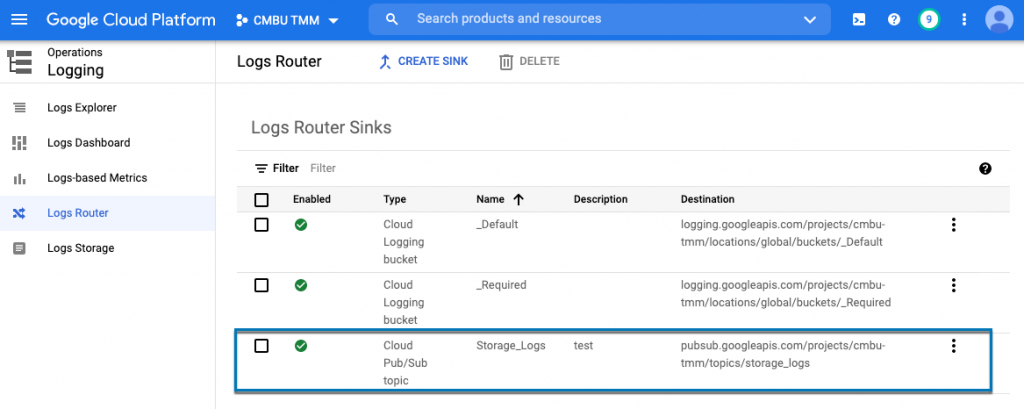Open notifications badge showing 9
1024x409 pixels.
(929, 19)
